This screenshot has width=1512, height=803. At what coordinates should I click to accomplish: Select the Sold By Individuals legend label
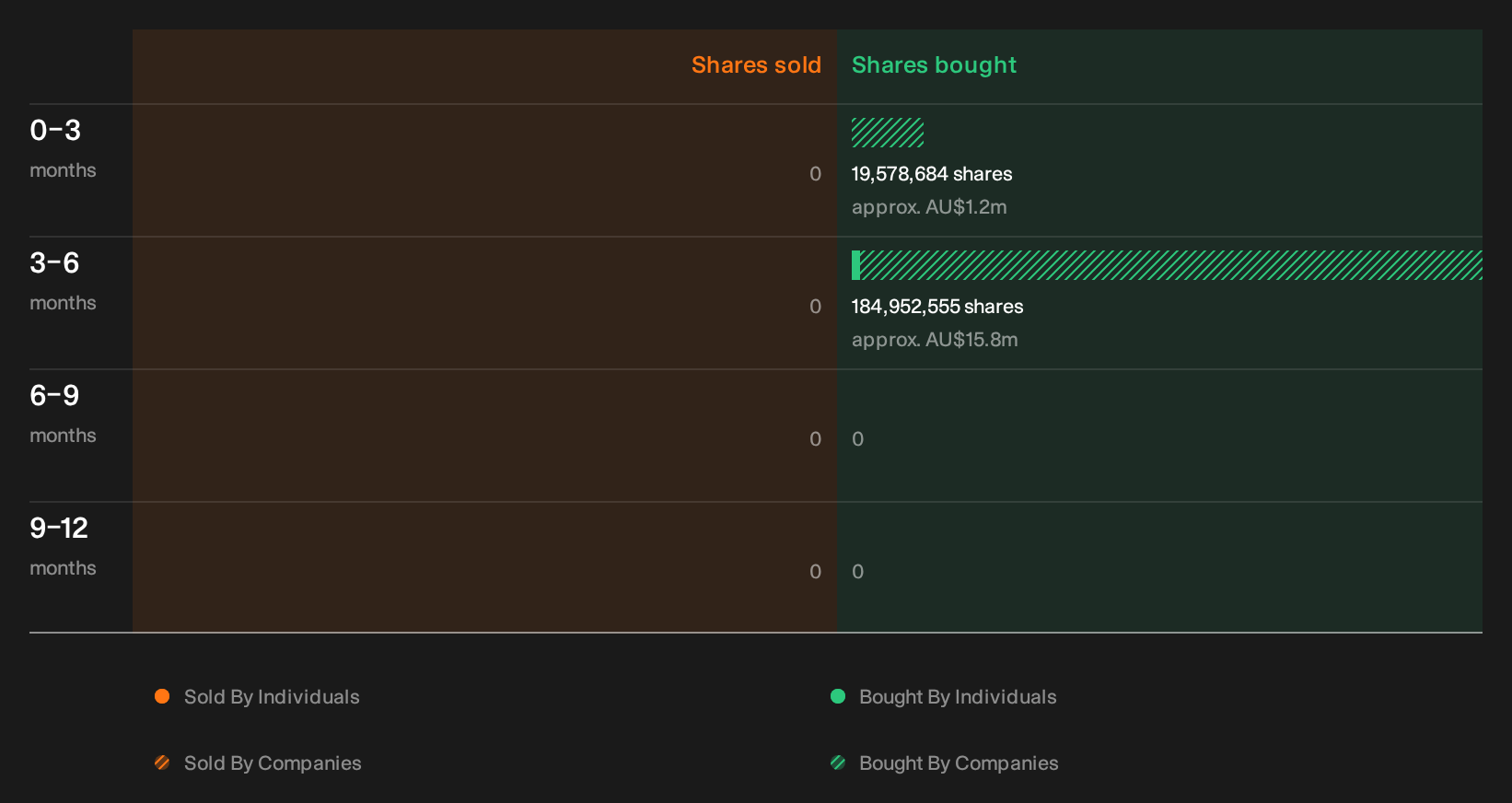[272, 697]
